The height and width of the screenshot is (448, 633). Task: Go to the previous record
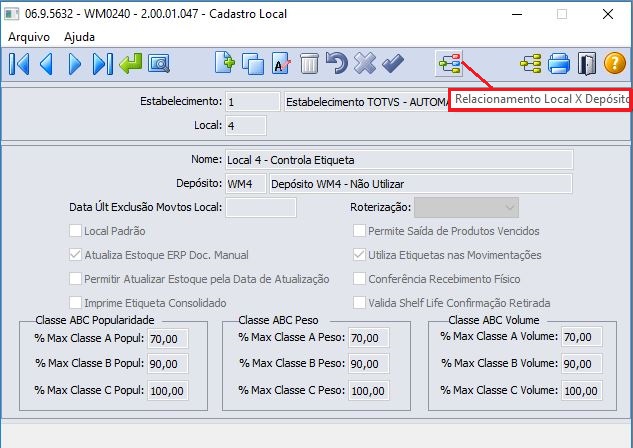pos(46,64)
